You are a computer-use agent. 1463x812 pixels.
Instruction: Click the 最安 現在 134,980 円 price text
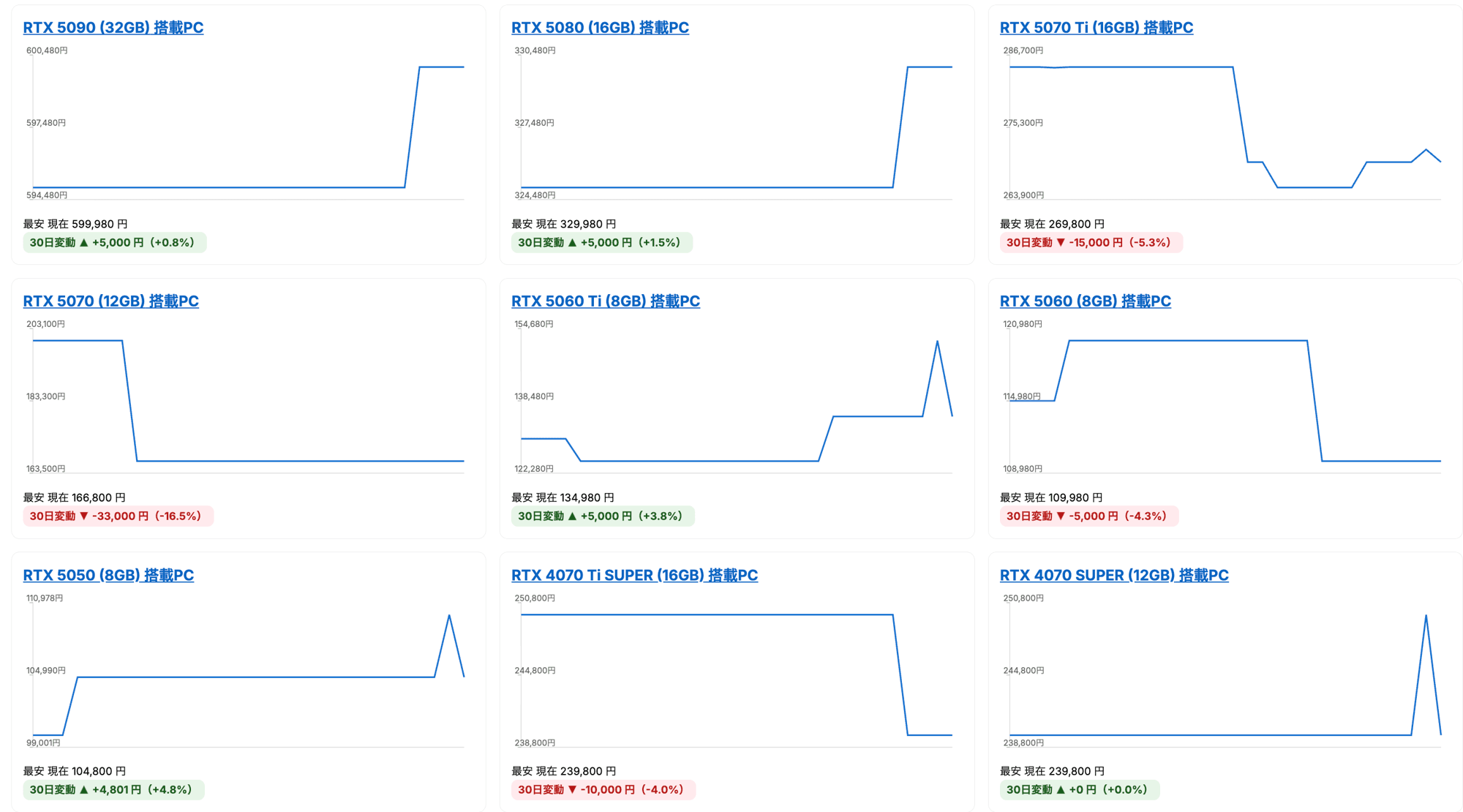(563, 497)
